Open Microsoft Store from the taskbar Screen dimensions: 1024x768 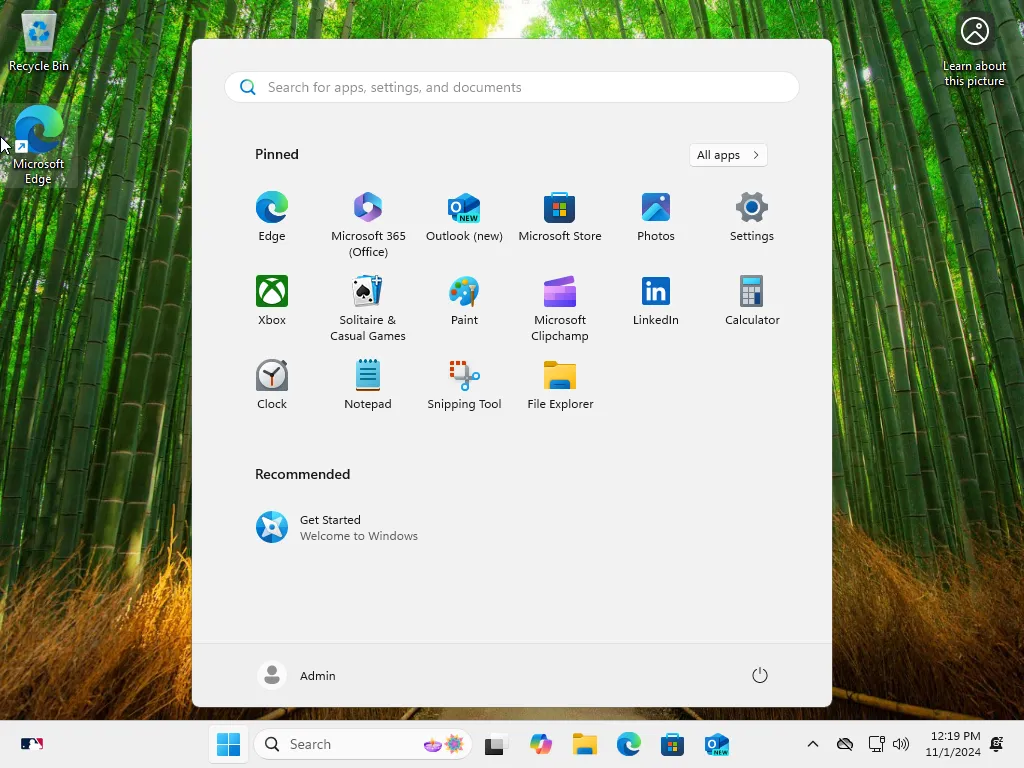672,744
